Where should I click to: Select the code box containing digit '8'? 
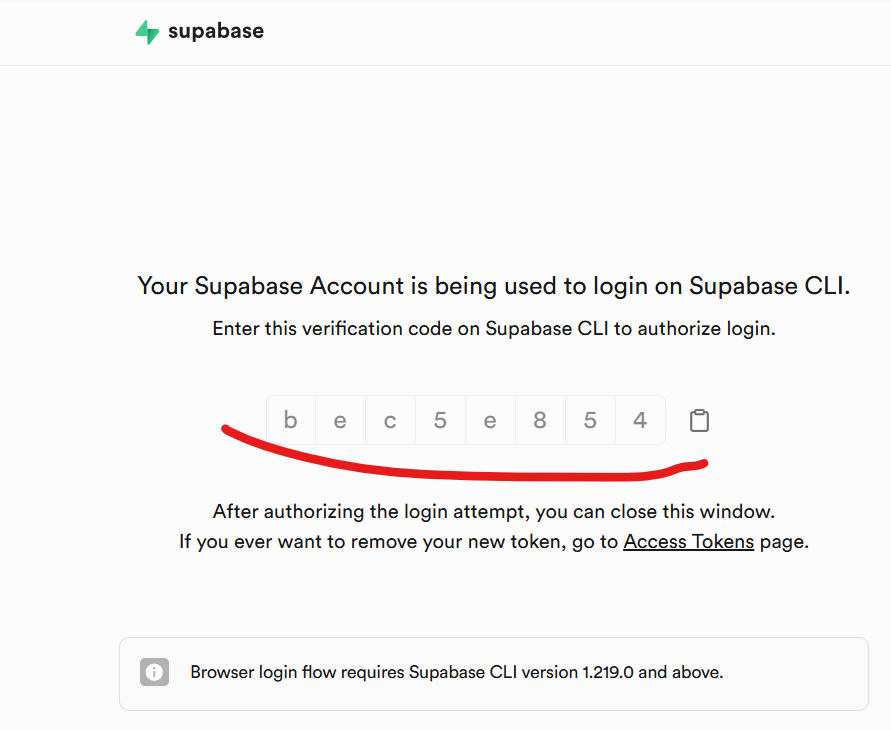tap(540, 421)
